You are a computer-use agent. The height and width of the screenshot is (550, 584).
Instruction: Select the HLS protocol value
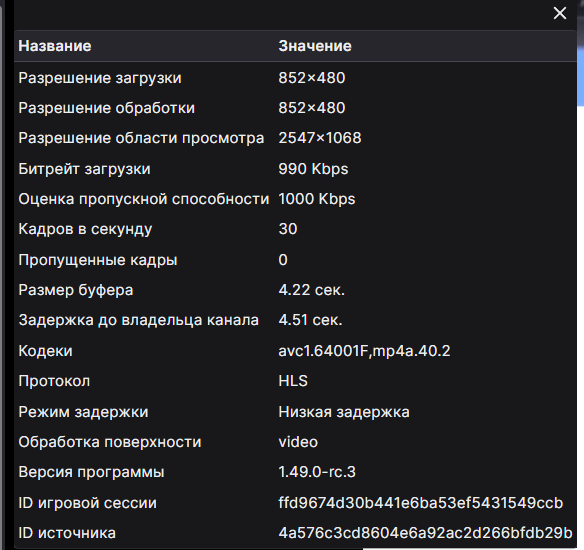tap(293, 381)
